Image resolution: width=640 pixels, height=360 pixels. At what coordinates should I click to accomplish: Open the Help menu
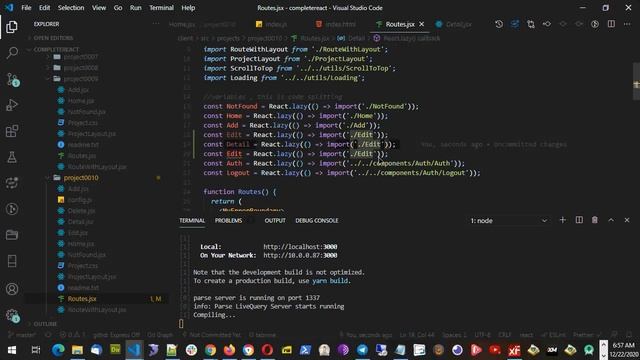pos(188,8)
